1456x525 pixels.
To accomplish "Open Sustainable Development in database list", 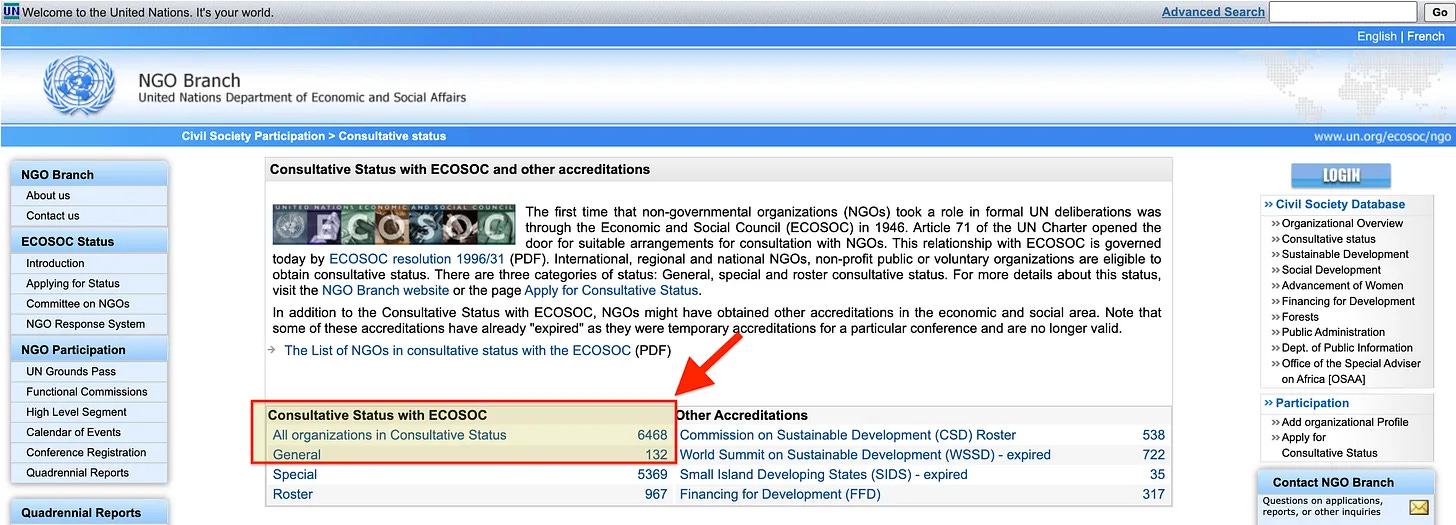I will [x=1345, y=254].
